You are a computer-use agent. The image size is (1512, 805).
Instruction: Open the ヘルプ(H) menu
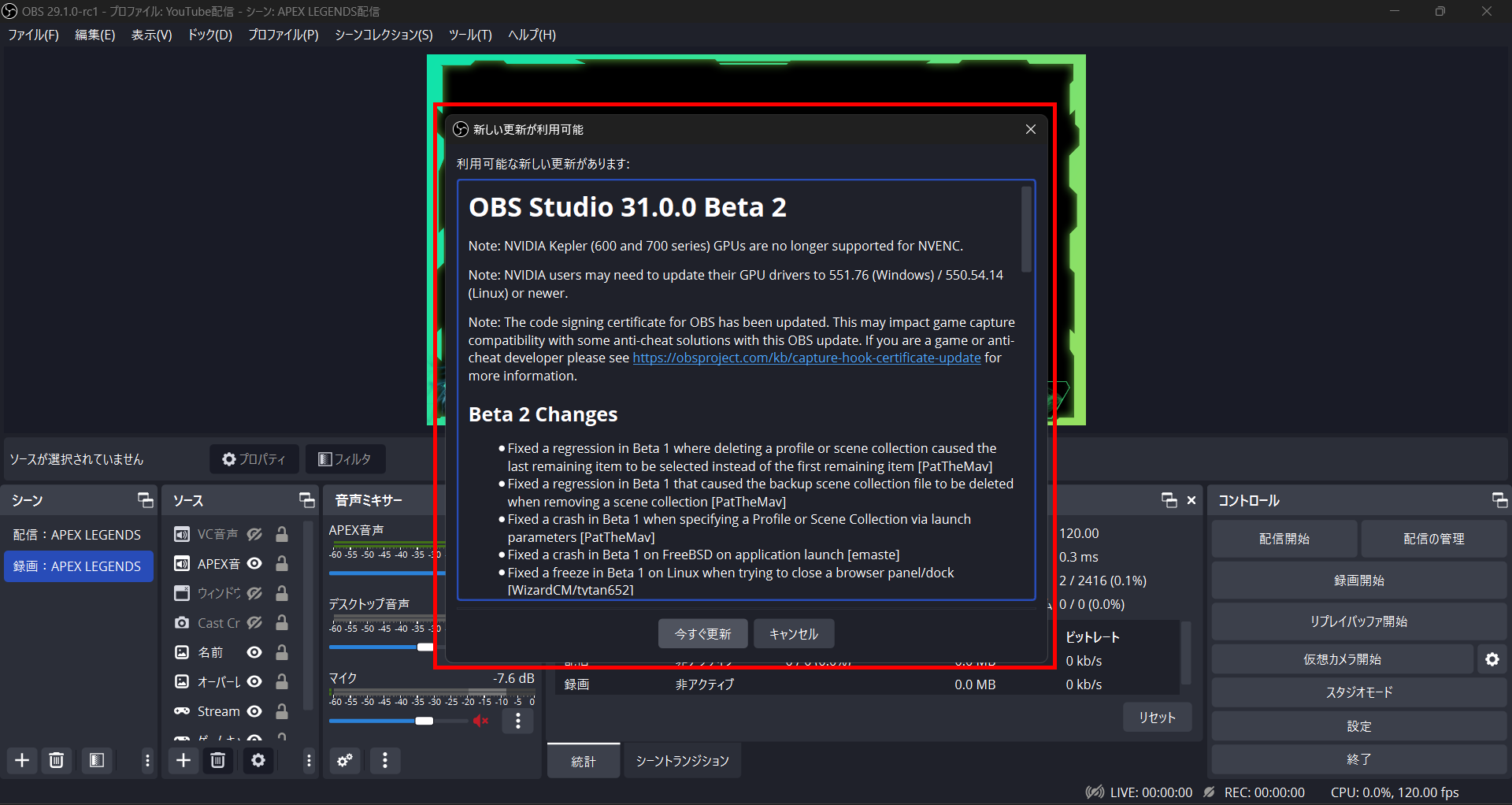(532, 35)
